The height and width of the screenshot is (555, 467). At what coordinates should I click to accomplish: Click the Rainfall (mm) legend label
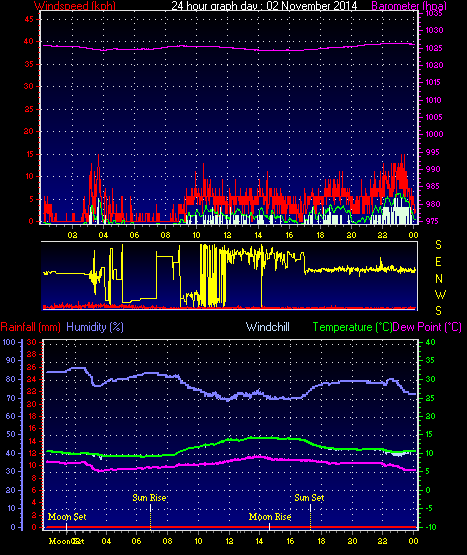point(30,327)
